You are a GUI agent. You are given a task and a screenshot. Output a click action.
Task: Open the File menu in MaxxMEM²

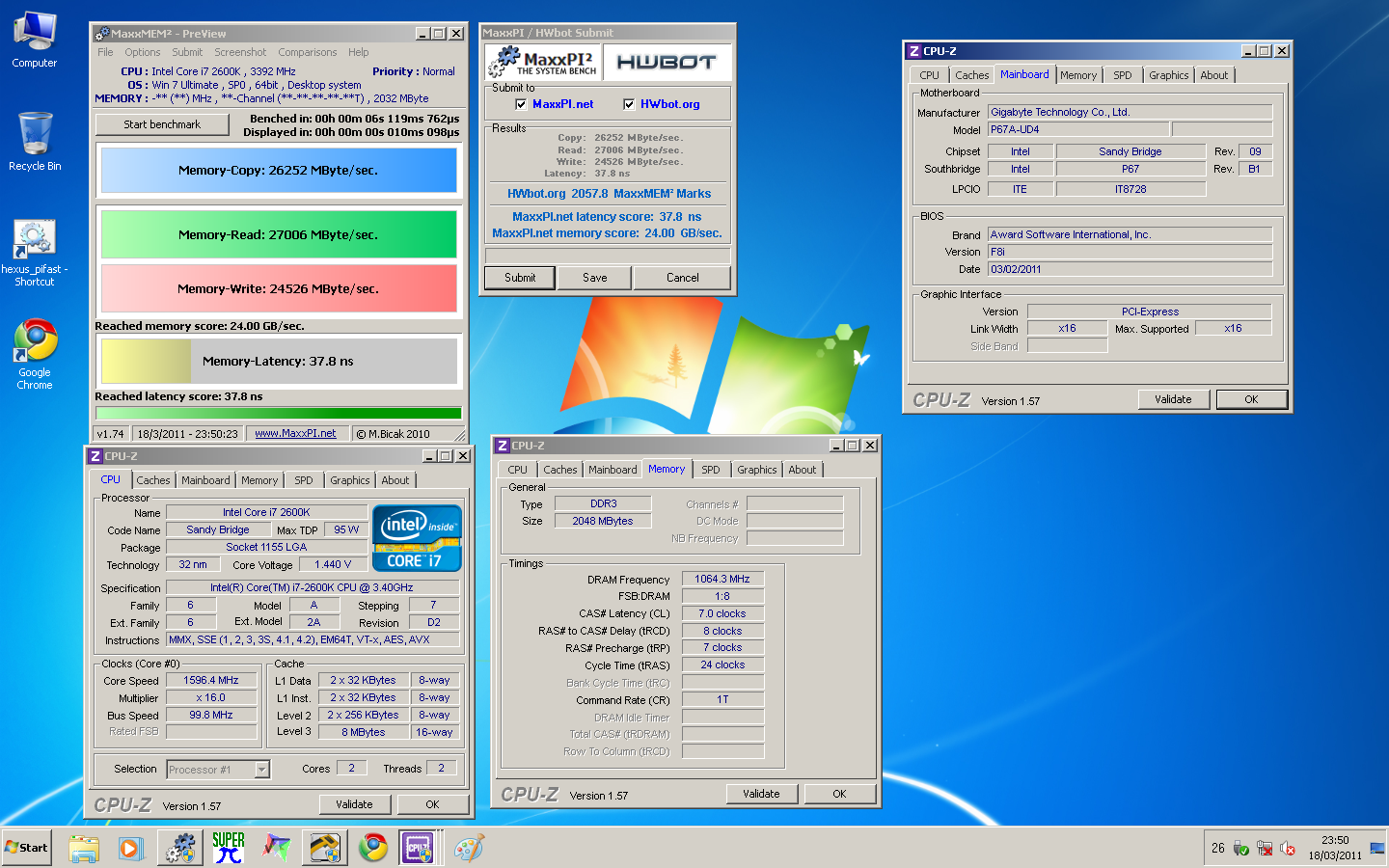pos(105,52)
